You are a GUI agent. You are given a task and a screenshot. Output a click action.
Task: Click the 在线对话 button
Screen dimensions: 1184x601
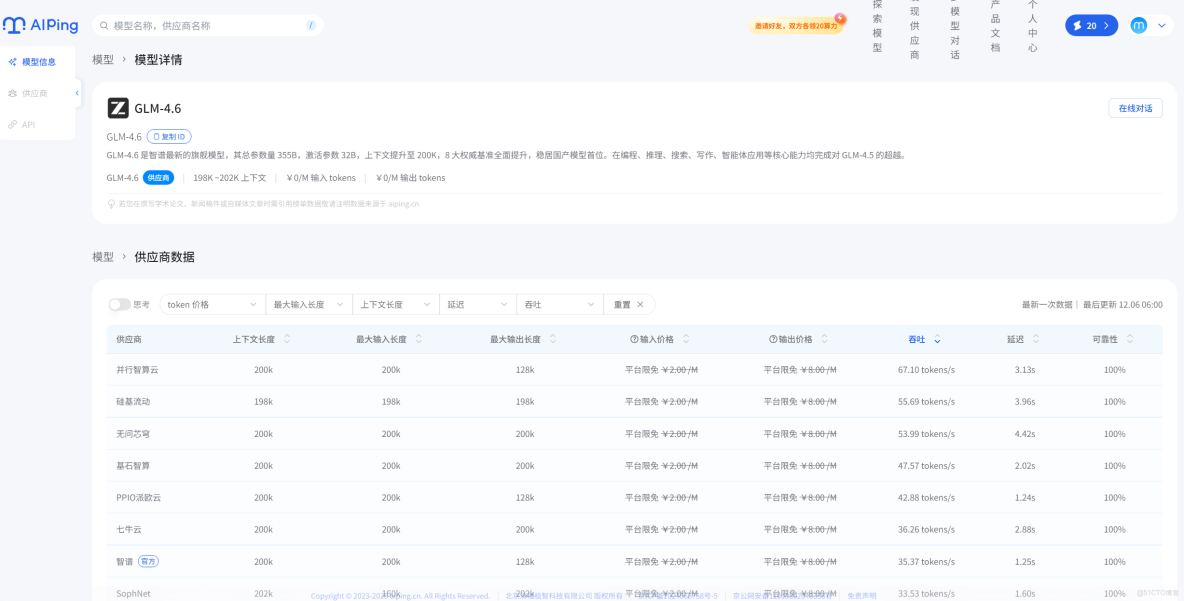[x=1134, y=106]
